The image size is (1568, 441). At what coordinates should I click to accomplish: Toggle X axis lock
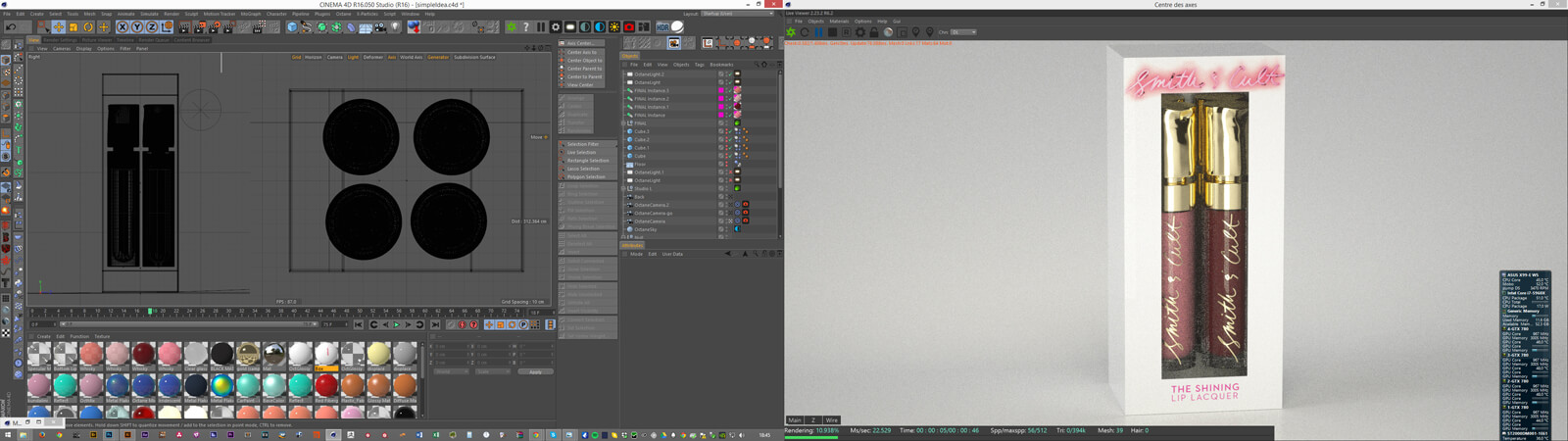pos(122,26)
